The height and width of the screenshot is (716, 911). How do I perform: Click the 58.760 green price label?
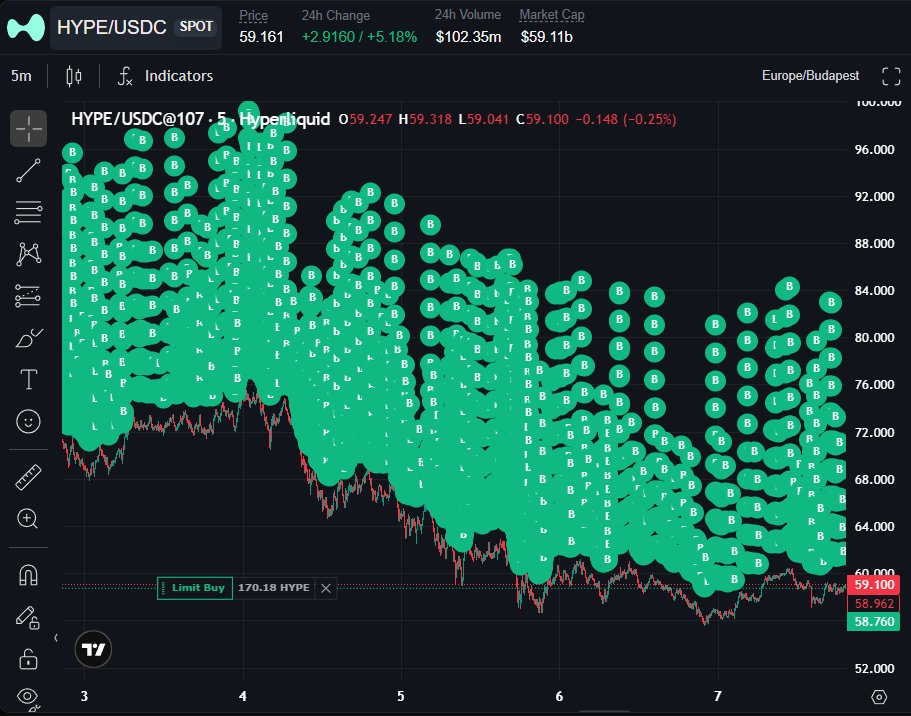pyautogui.click(x=874, y=622)
